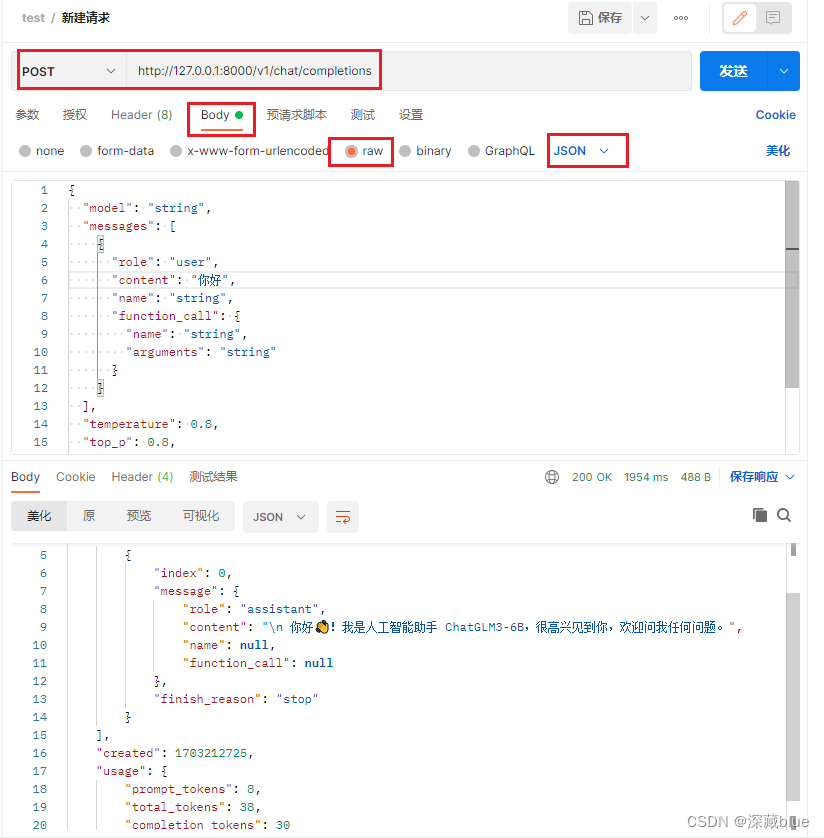Screen dimensions: 824x838
Task: Click the copy response icon
Action: click(759, 515)
